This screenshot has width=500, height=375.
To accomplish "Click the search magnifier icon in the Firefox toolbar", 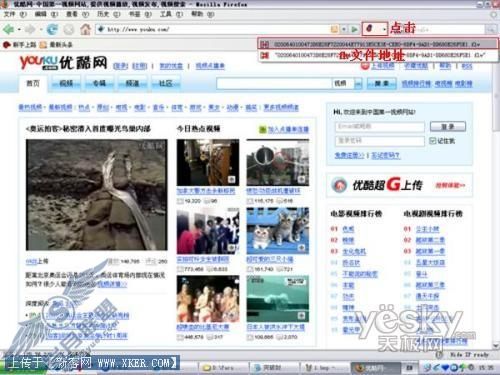I will coord(490,30).
